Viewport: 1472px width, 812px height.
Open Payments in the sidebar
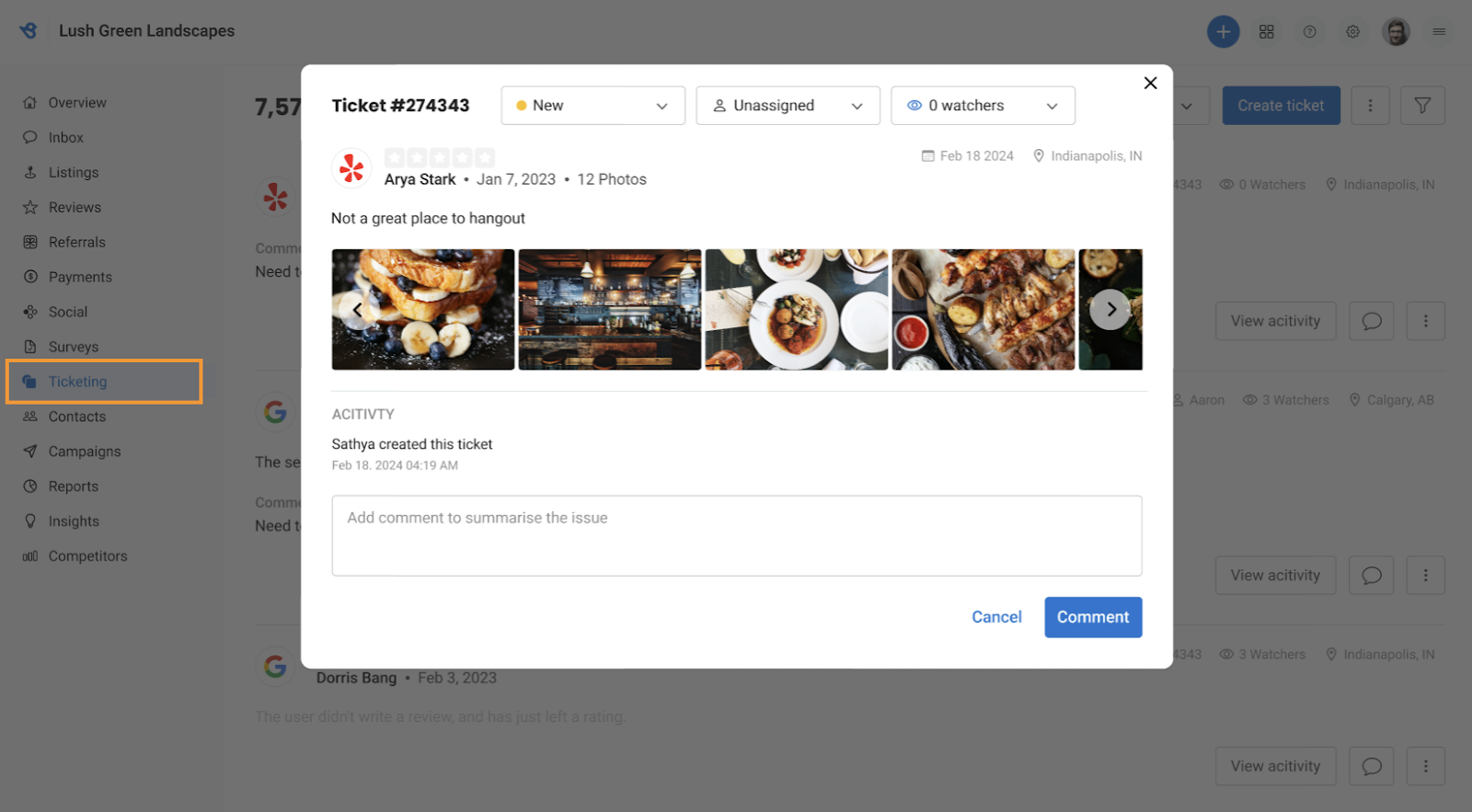pos(80,278)
